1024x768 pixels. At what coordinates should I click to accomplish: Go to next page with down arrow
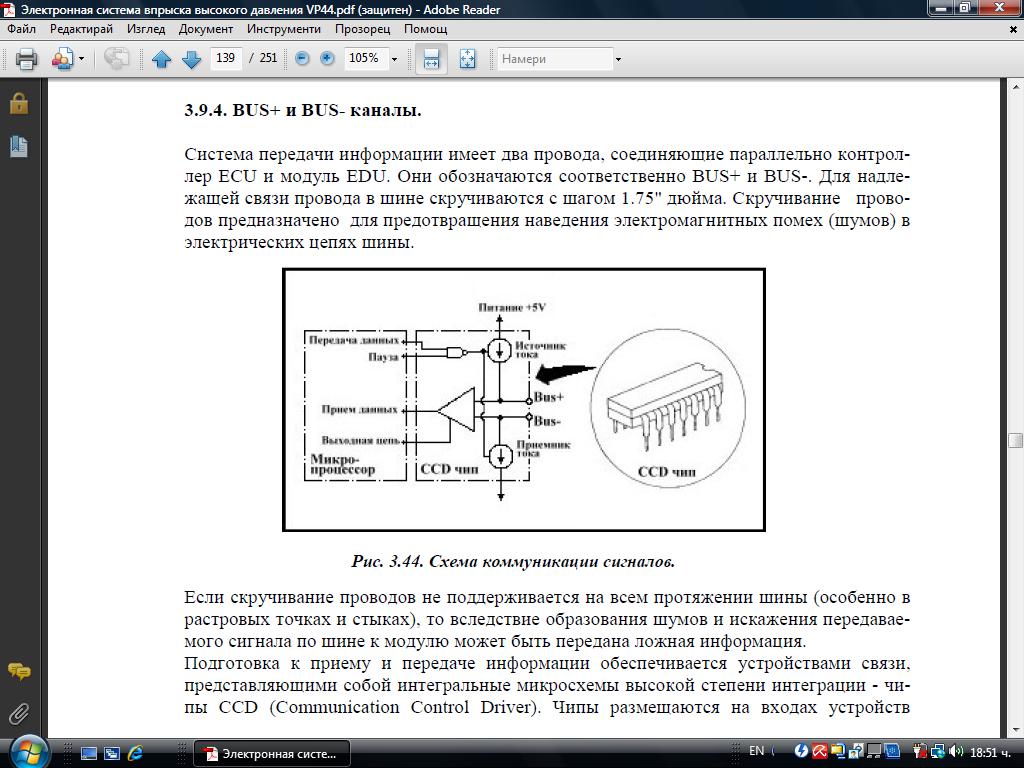(191, 59)
